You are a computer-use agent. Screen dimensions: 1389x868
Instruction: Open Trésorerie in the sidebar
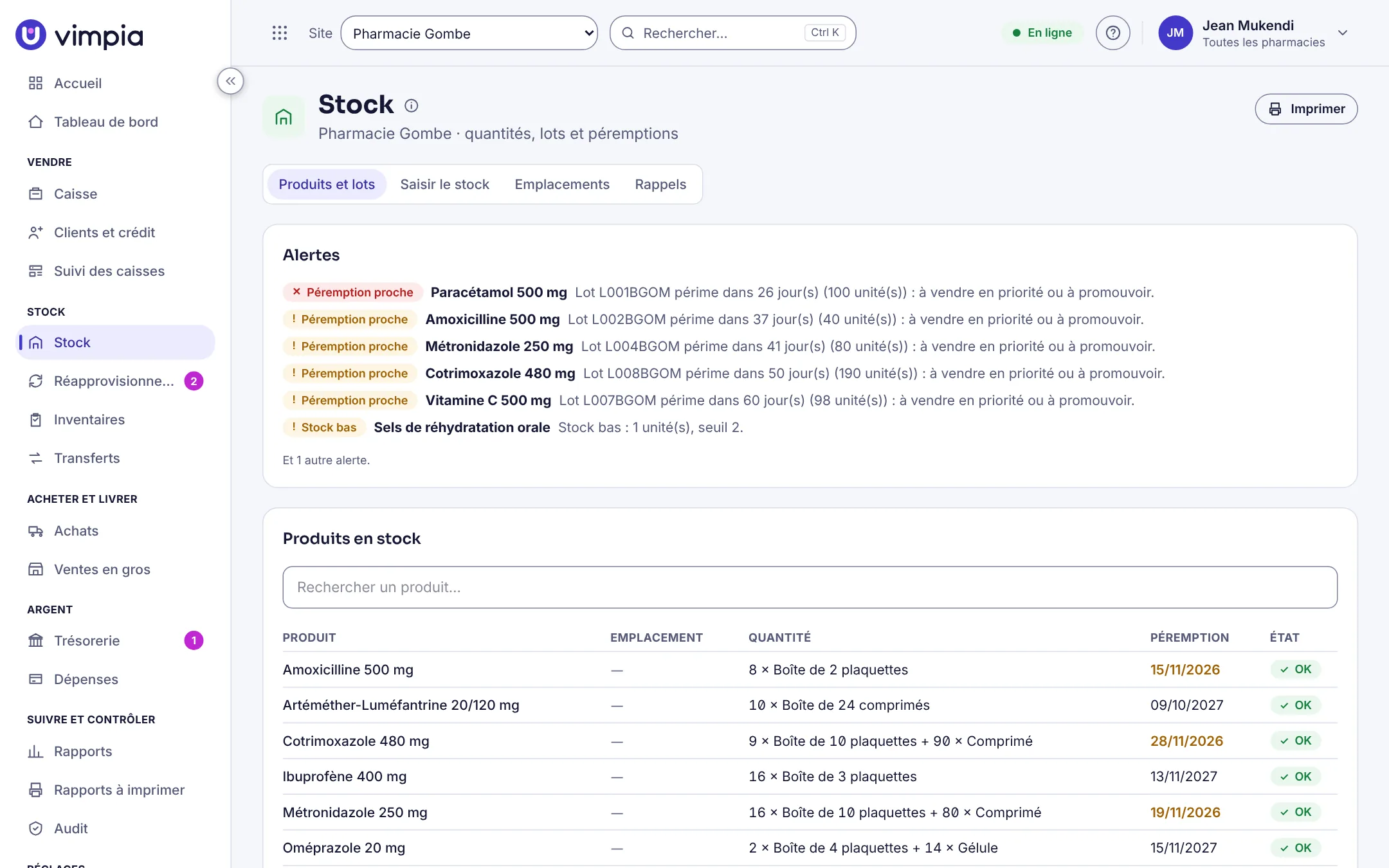click(115, 640)
